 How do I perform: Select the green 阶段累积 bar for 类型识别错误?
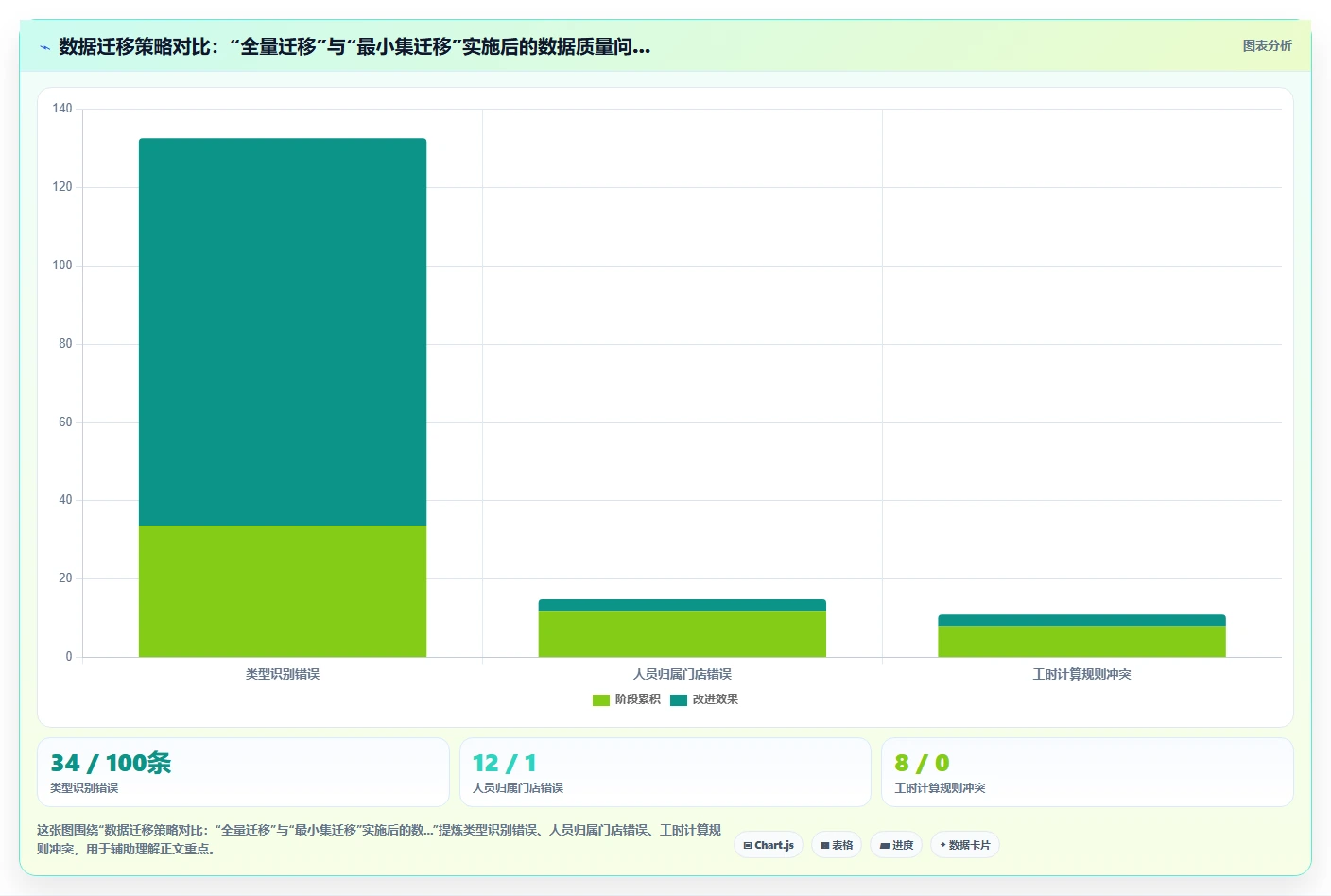pyautogui.click(x=283, y=591)
